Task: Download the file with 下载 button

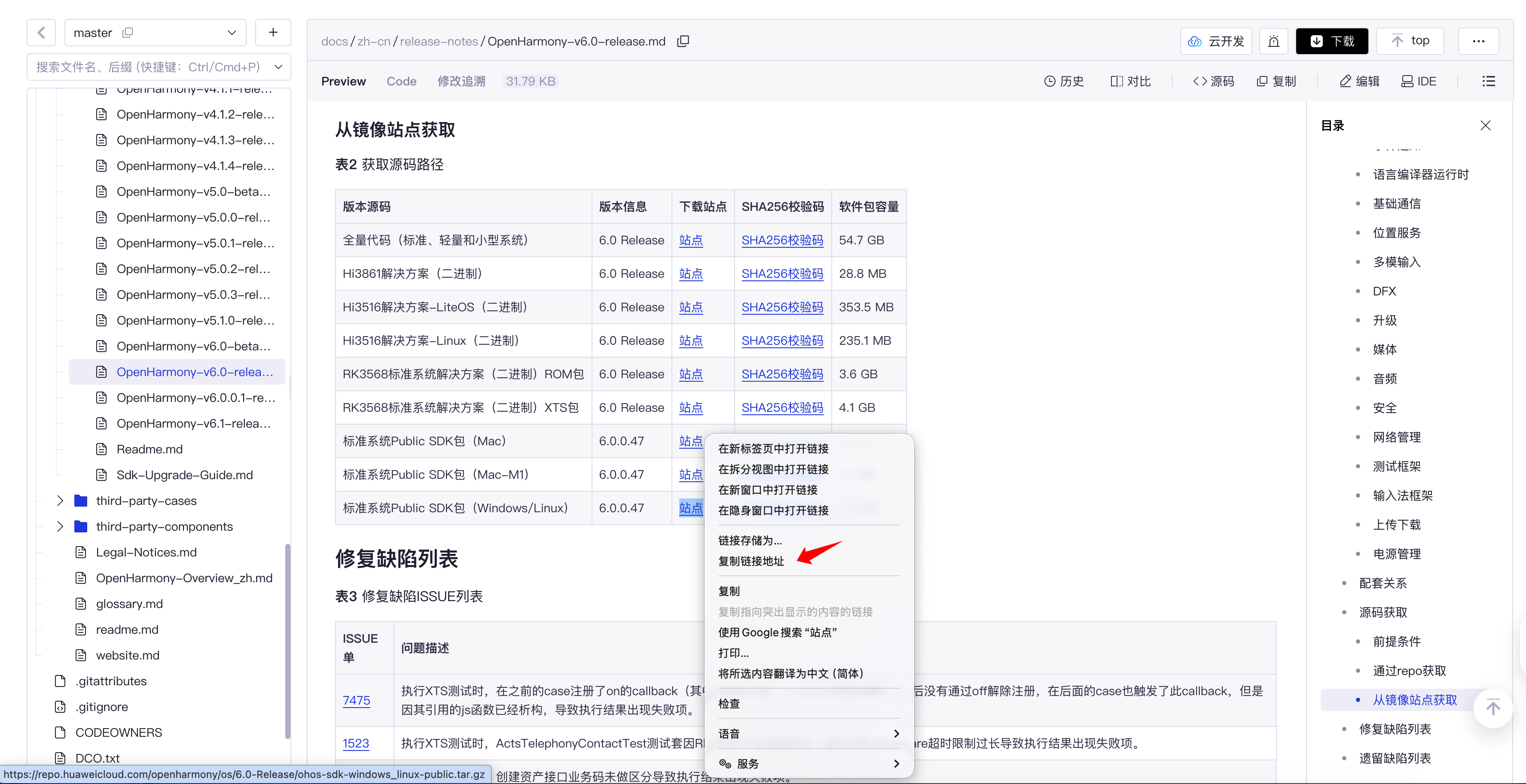Action: coord(1332,41)
